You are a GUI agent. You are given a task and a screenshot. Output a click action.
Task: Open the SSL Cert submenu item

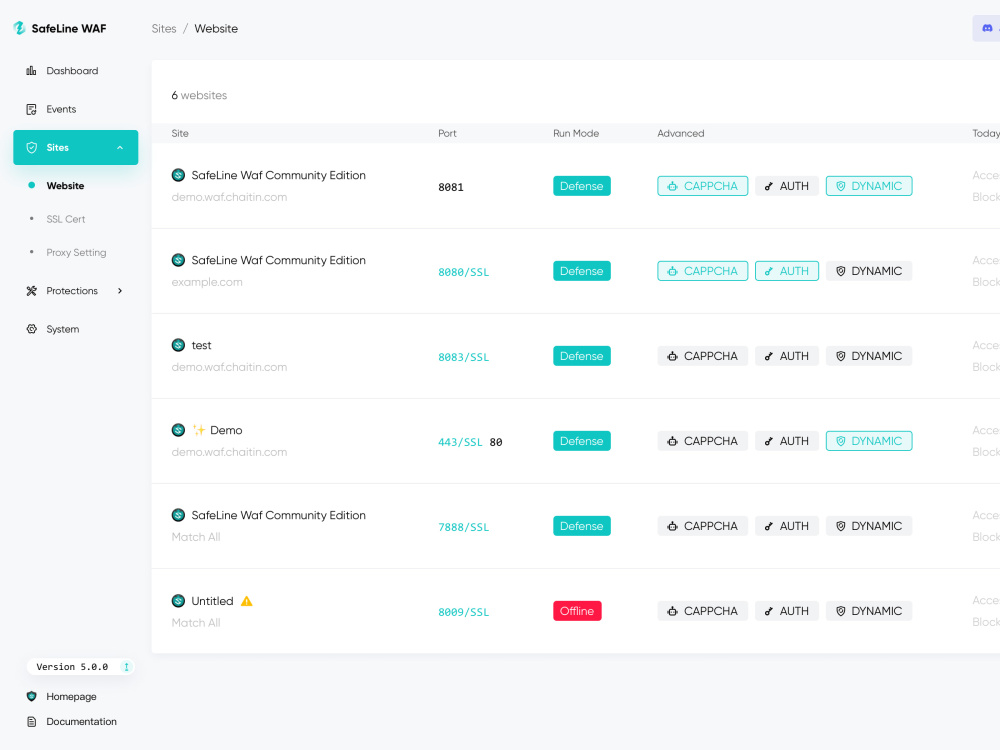click(x=65, y=219)
